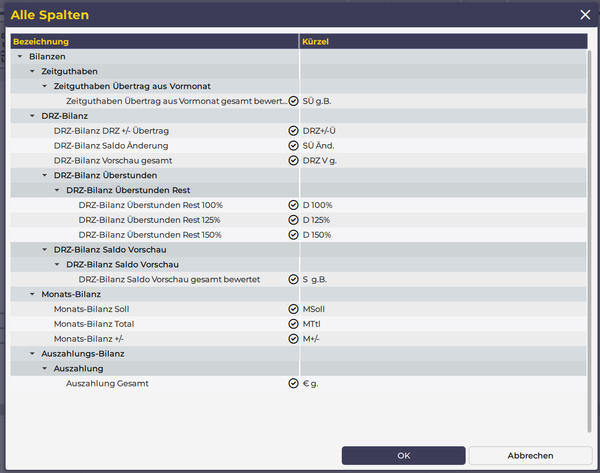Close the Alle Spalten dialog
Screen dimensions: 600x473
[585, 15]
